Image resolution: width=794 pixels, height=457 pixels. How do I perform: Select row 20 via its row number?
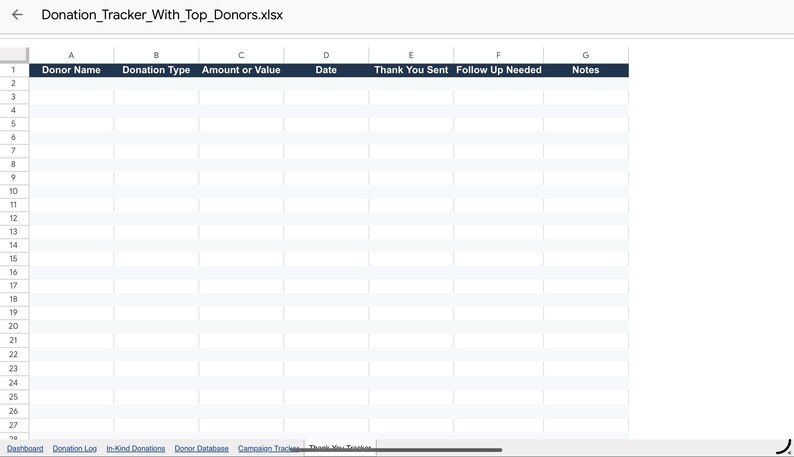[14, 326]
